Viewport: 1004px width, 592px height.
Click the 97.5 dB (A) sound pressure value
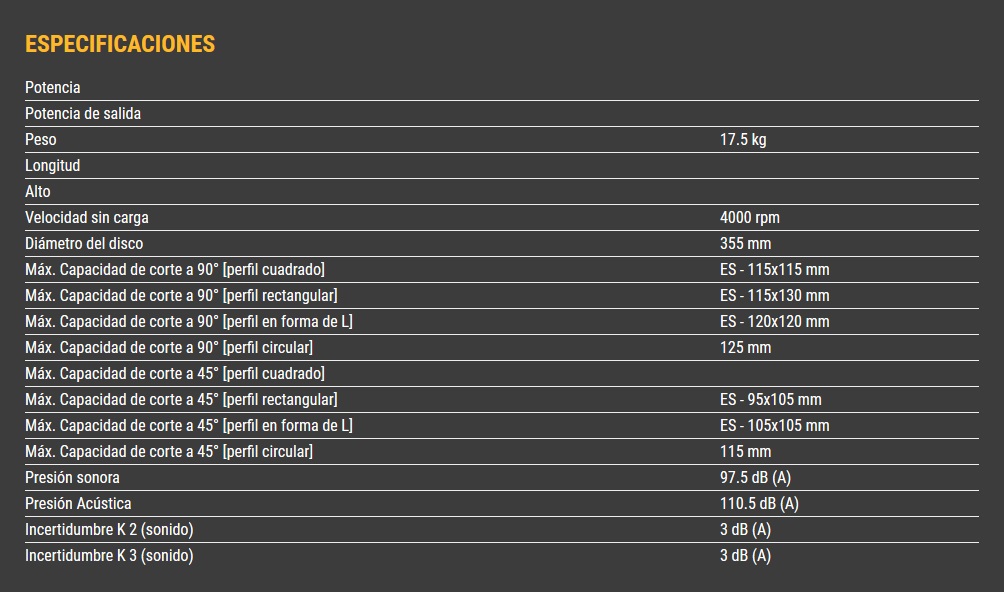(x=755, y=478)
